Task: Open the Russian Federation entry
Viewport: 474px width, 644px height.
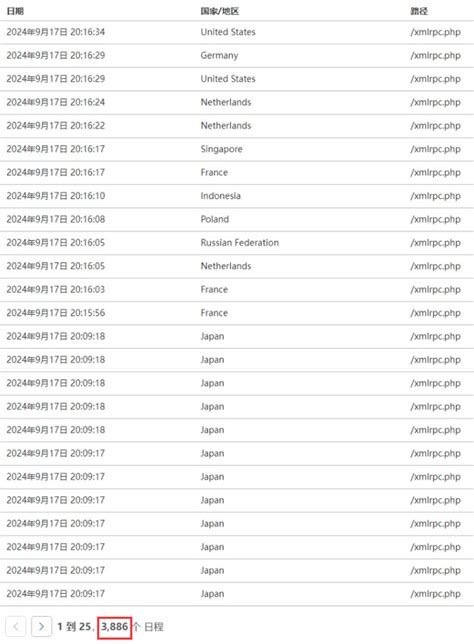Action: pyautogui.click(x=237, y=243)
